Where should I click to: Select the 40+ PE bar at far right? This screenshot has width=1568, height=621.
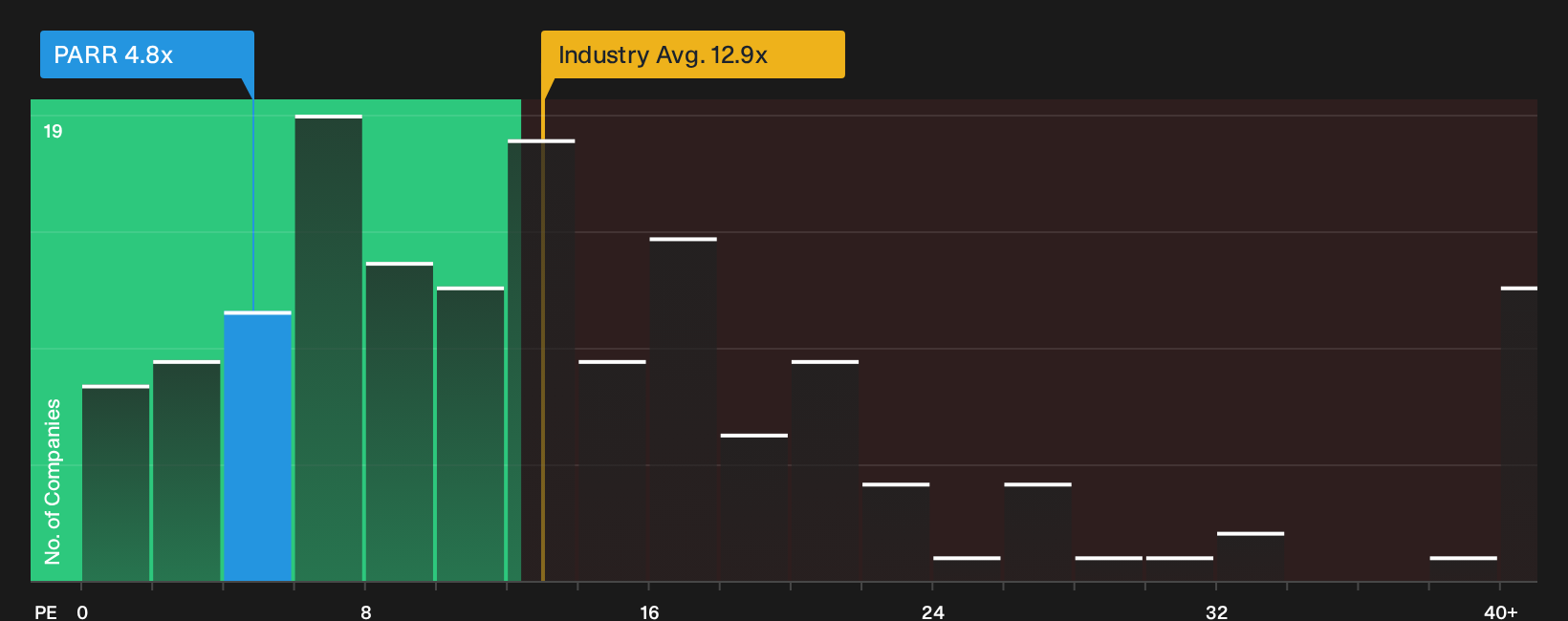[x=1519, y=434]
